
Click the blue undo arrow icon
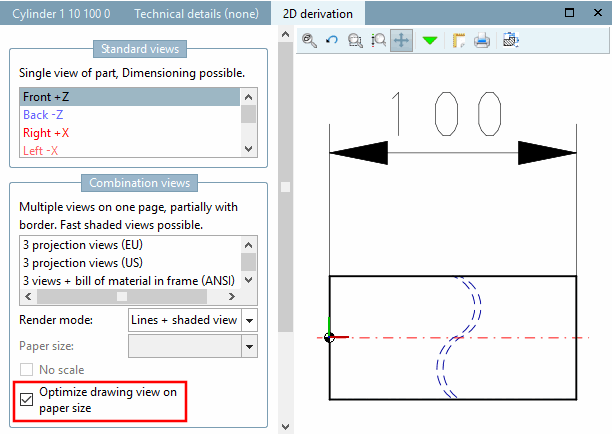[332, 40]
